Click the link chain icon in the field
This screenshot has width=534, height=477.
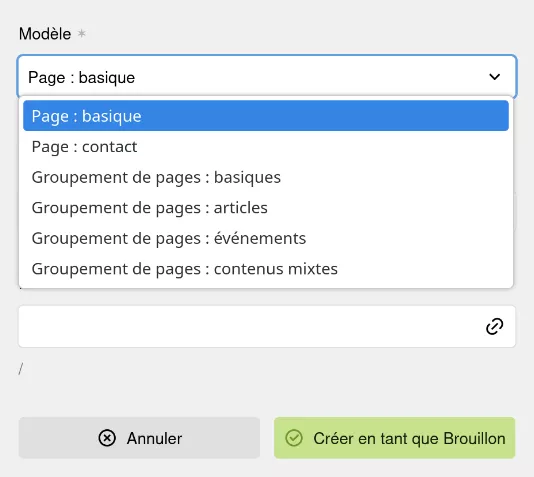click(x=494, y=327)
